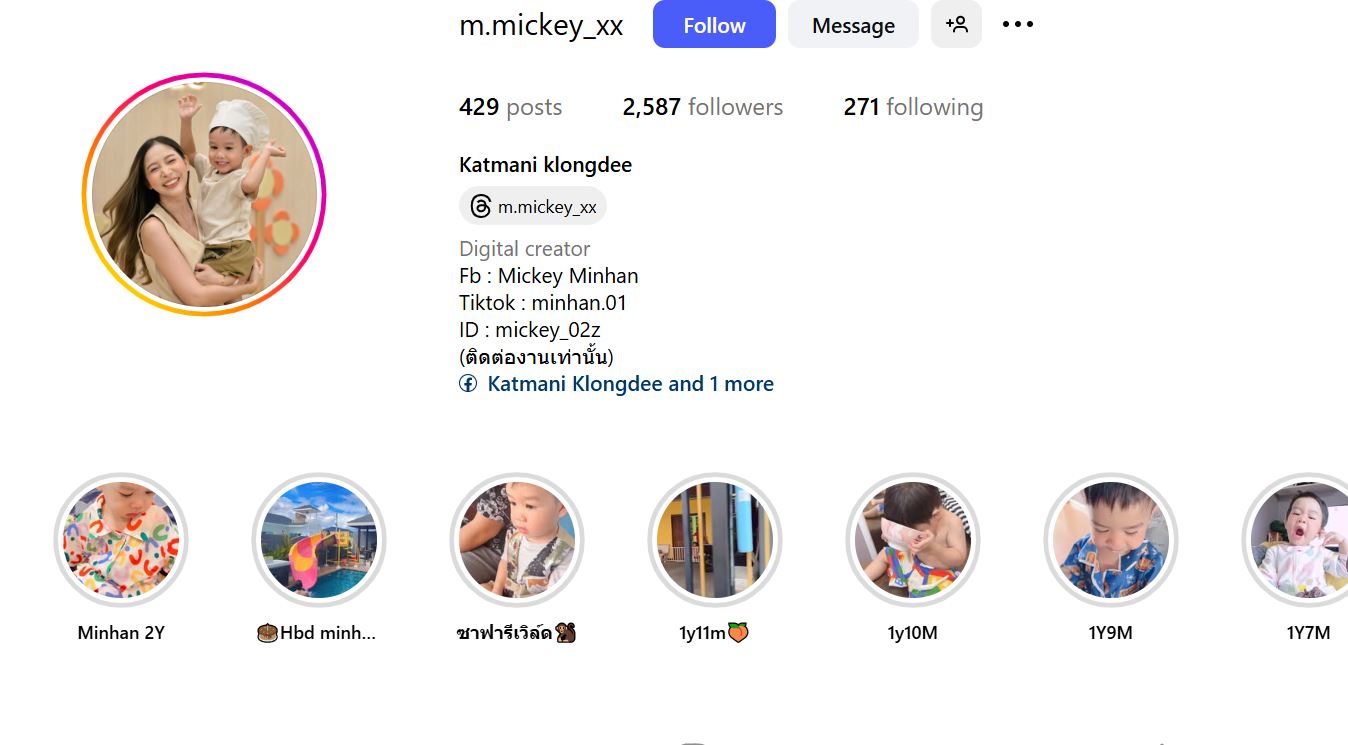
Task: Open the 1y11m highlight
Action: (x=715, y=540)
